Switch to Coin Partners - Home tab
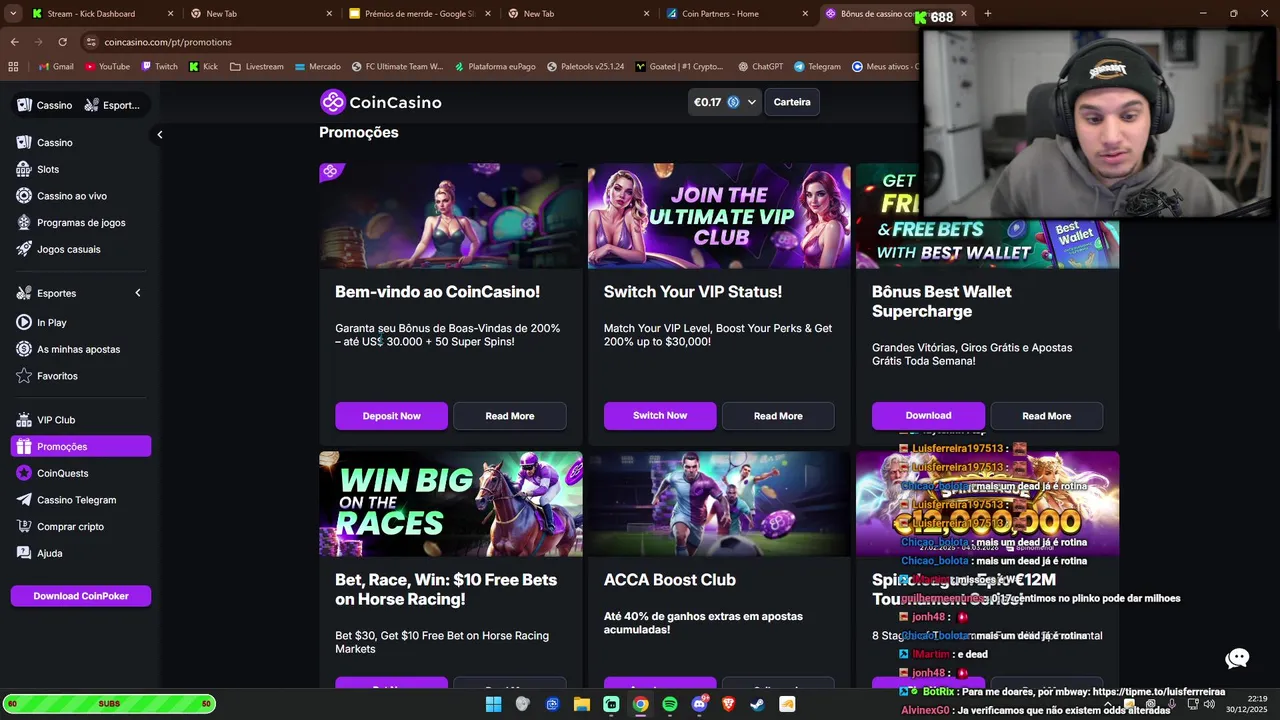Viewport: 1280px width, 720px height. 738,14
